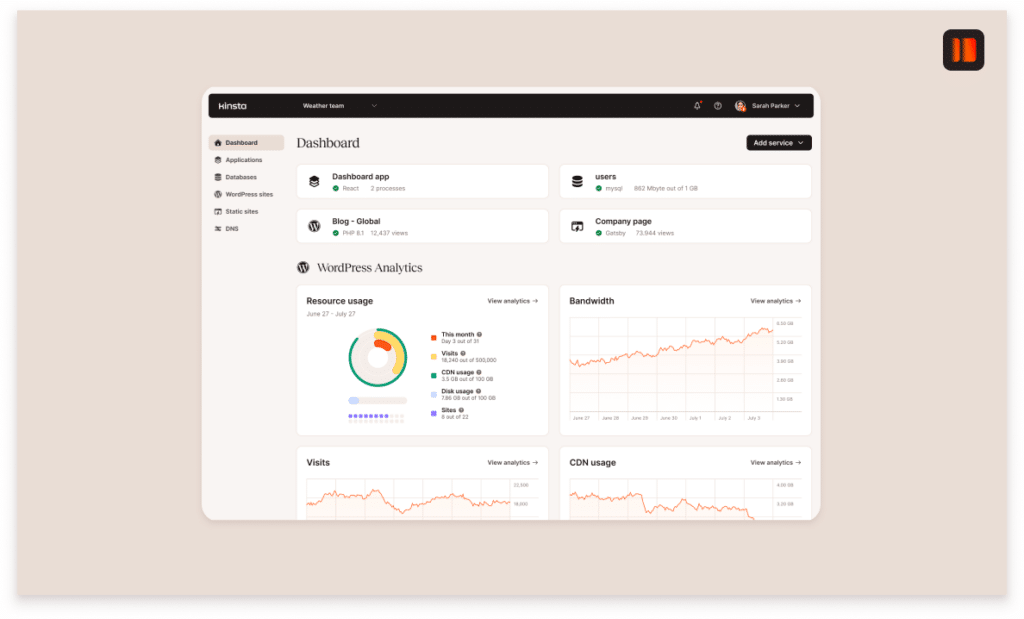Click the orange app icon in top-right corner

pyautogui.click(x=963, y=50)
